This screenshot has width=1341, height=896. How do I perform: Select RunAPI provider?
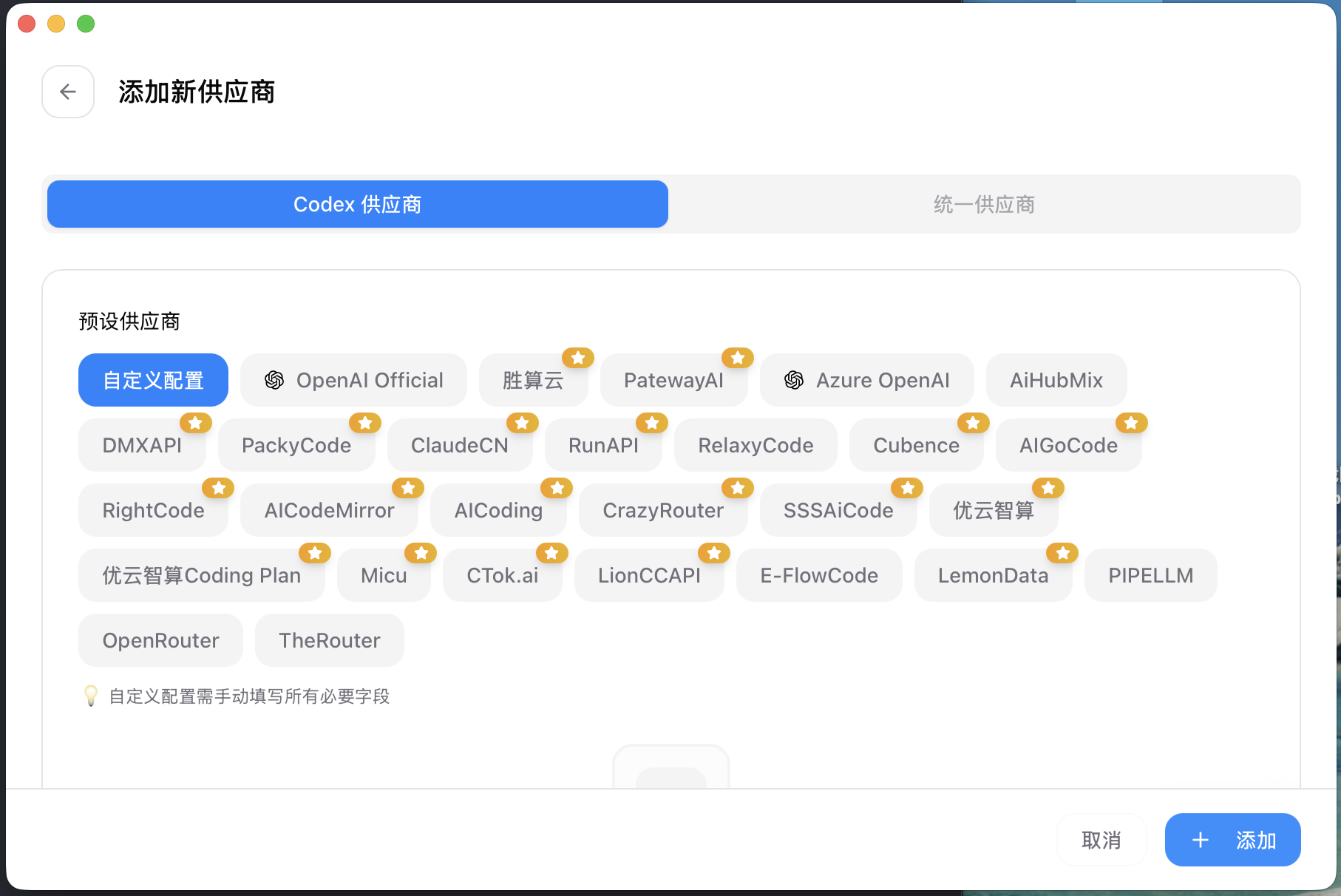click(603, 445)
